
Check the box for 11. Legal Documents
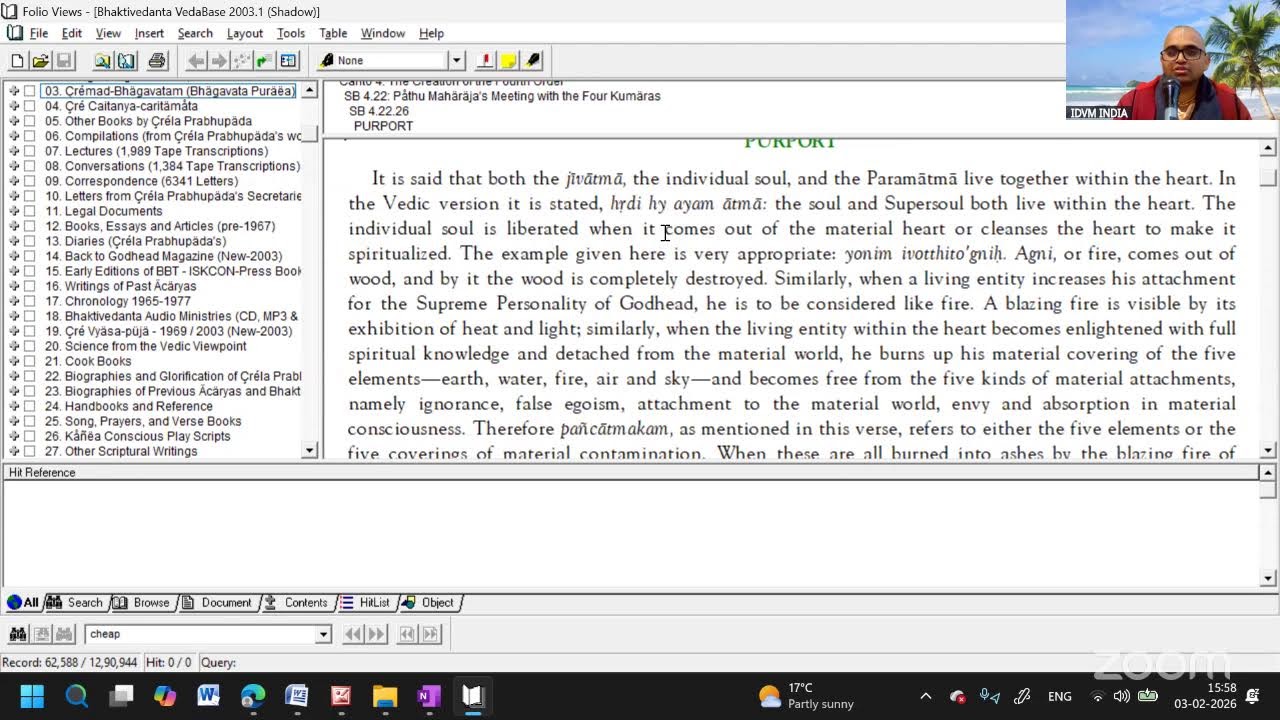tap(30, 211)
